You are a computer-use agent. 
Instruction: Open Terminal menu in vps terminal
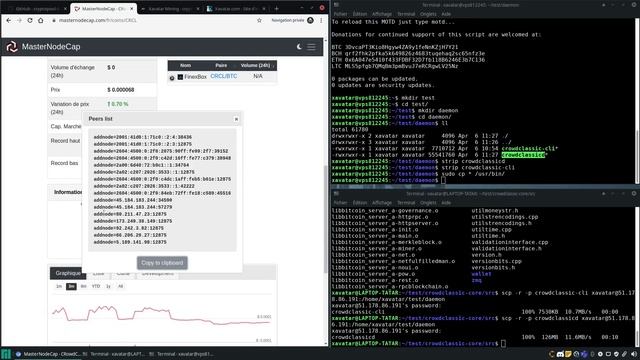406,14
